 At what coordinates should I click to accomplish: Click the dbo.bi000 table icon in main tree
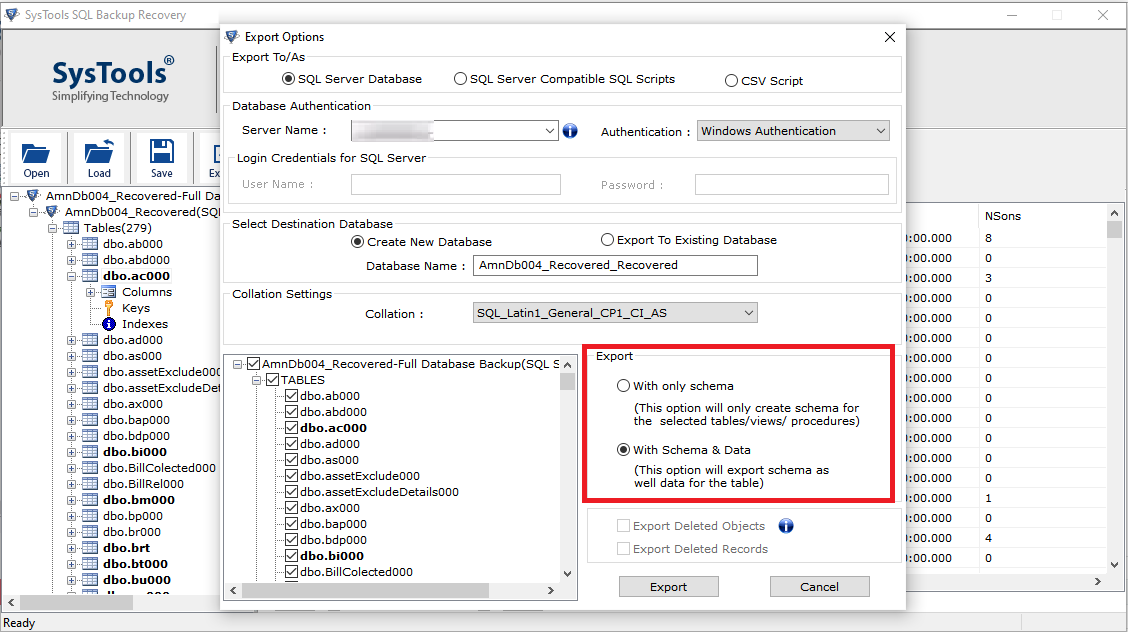tap(90, 452)
